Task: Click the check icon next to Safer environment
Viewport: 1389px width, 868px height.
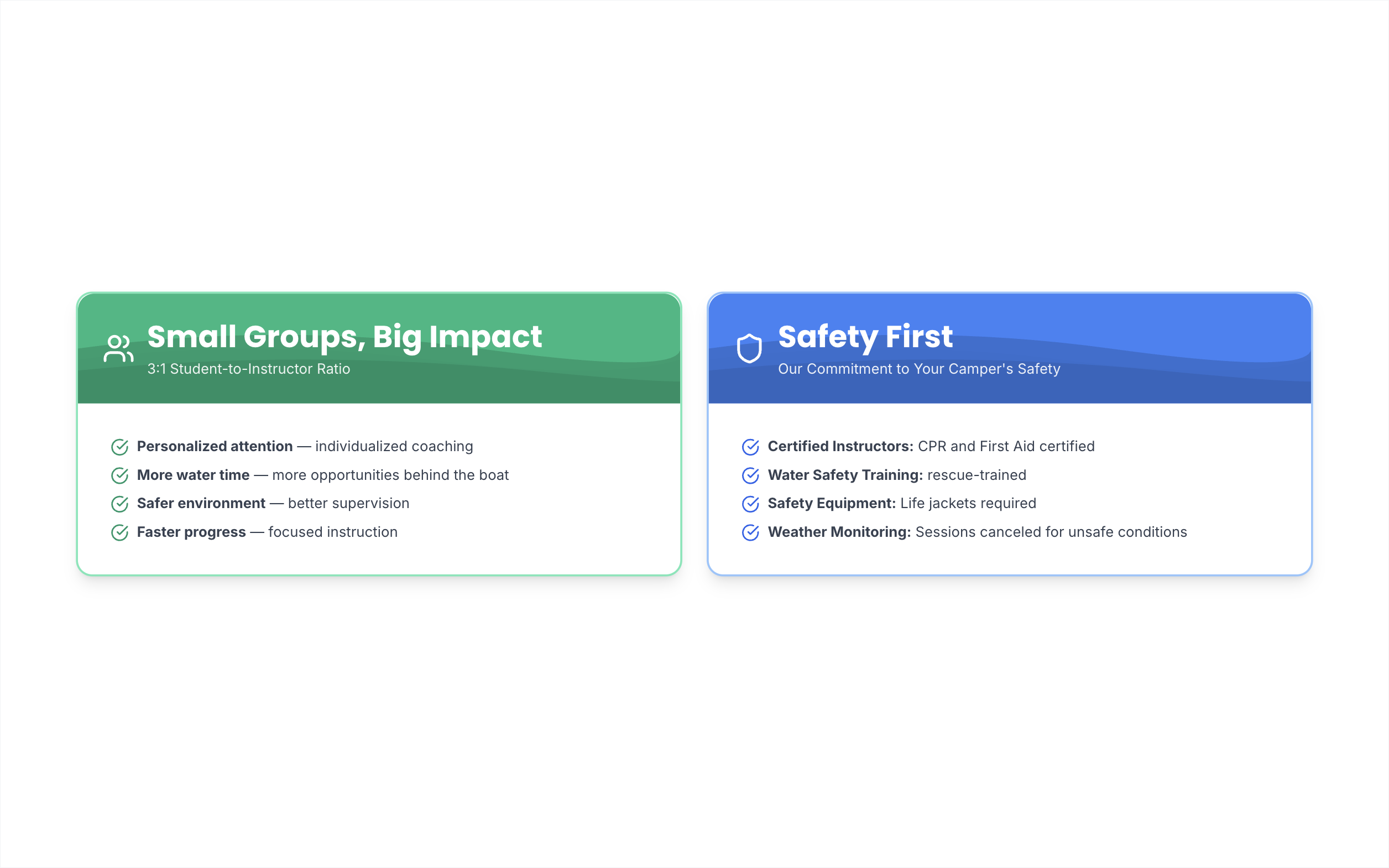Action: [119, 504]
